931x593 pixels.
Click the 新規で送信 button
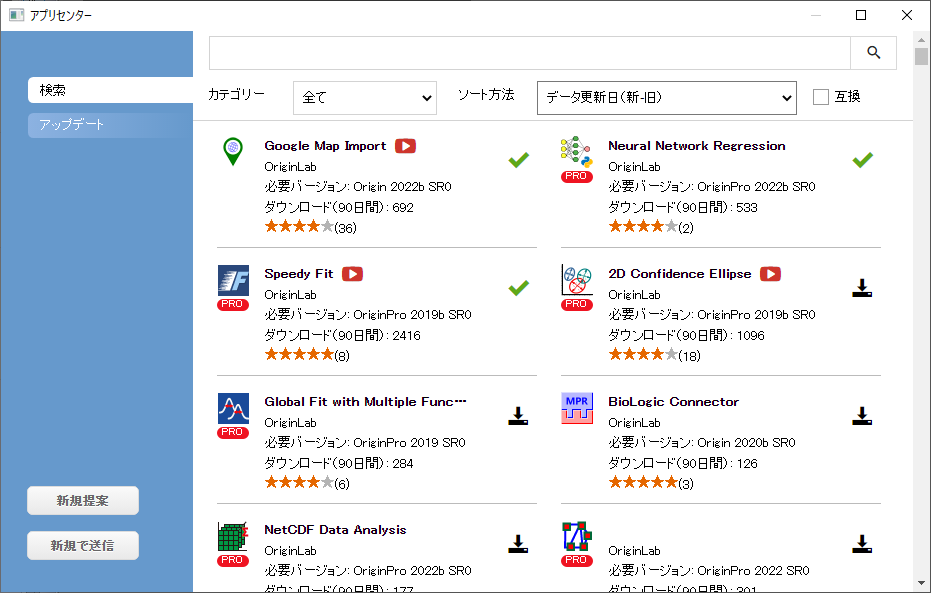(x=83, y=546)
